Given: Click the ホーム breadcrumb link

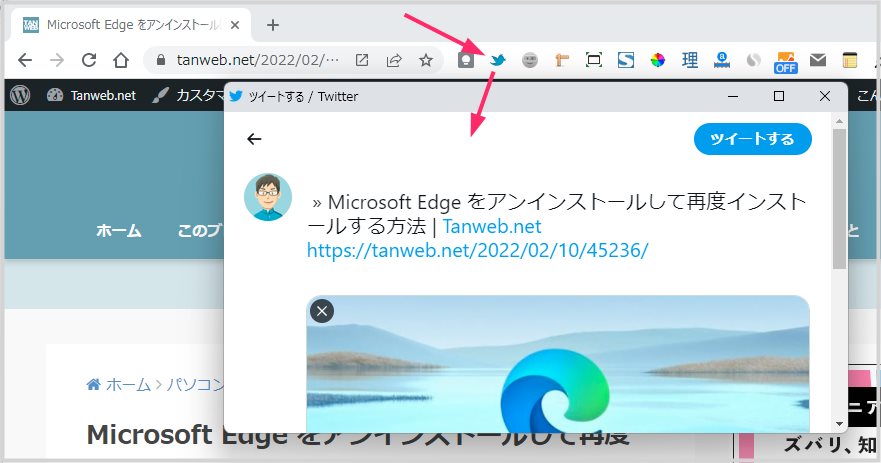Looking at the screenshot, I should click(119, 384).
